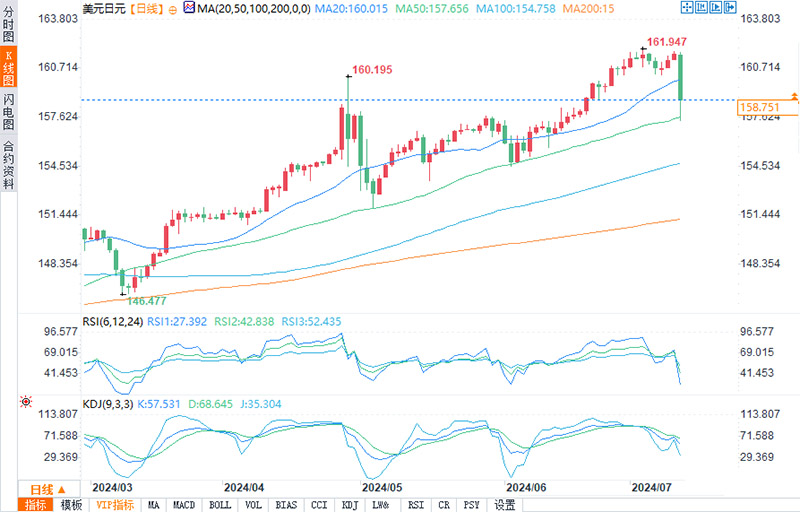800x512 pixels.
Task: Click the play replay icon in top toolbar
Action: (715, 8)
